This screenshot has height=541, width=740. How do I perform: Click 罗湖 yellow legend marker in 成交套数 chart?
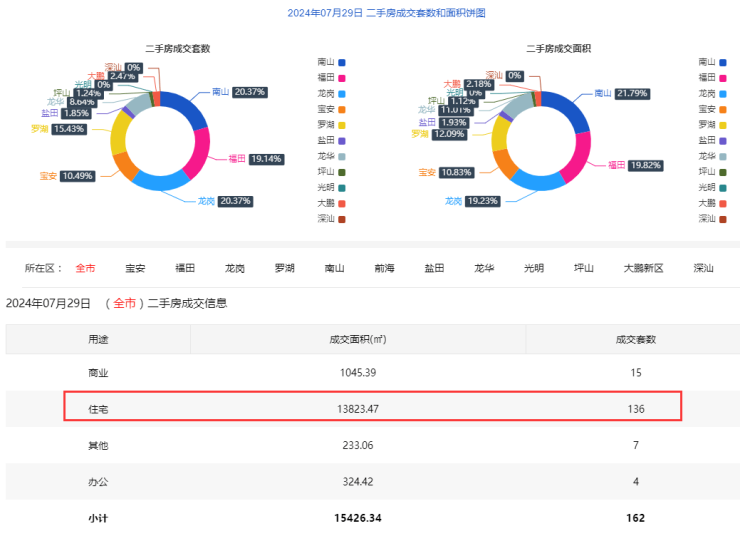tap(341, 124)
